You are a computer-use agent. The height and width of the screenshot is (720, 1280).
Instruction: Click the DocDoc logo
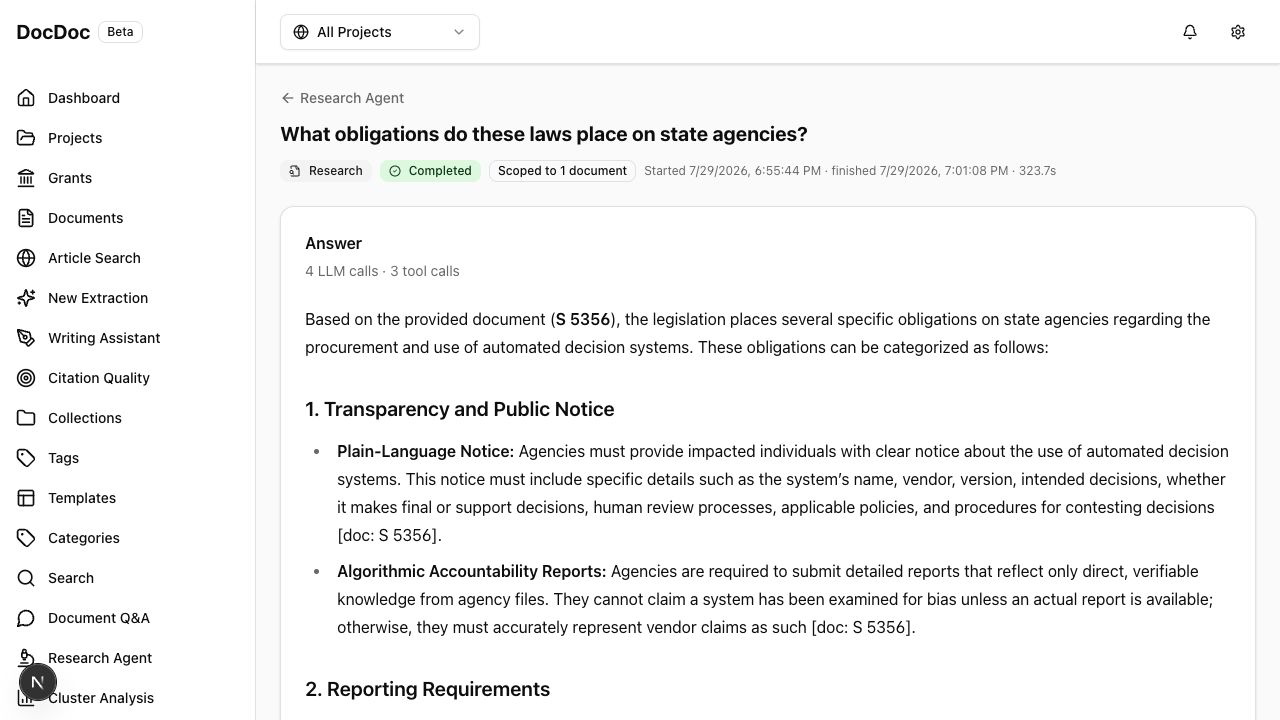(53, 32)
